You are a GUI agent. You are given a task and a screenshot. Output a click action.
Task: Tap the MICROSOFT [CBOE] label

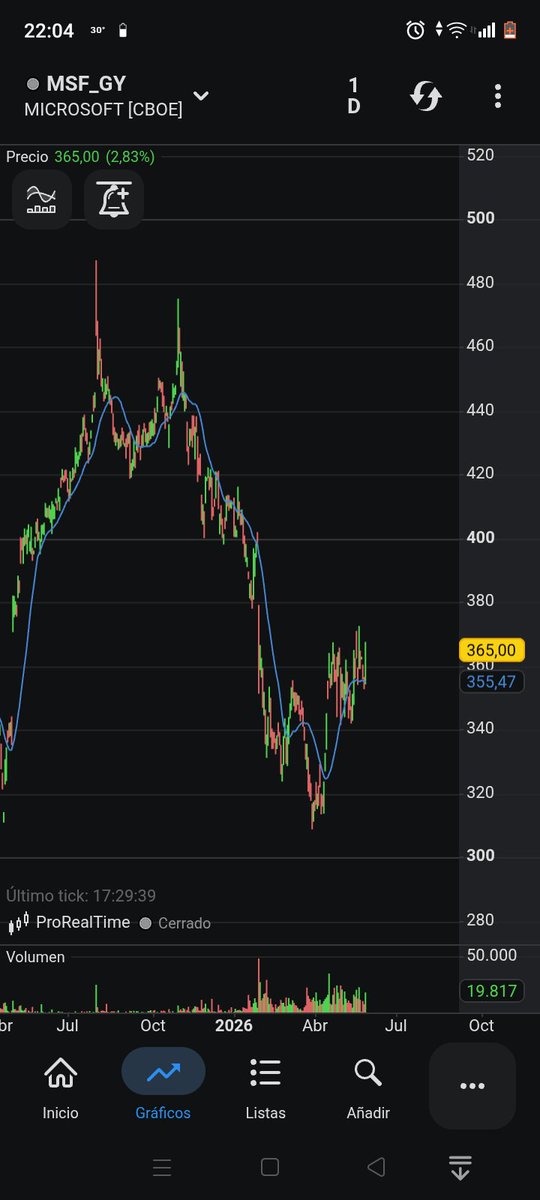(x=104, y=110)
